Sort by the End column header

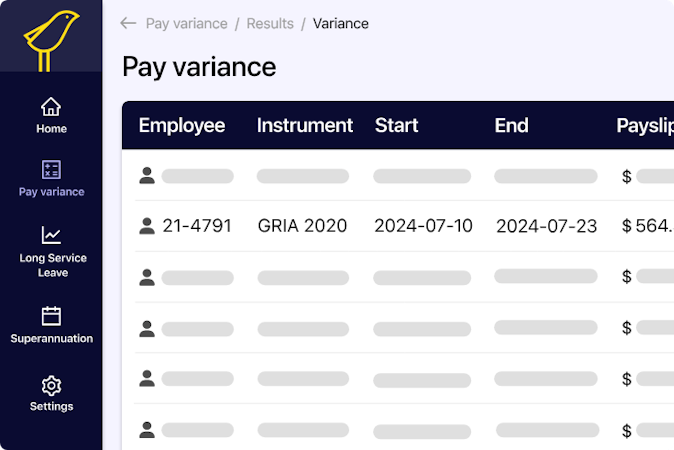[x=511, y=125]
